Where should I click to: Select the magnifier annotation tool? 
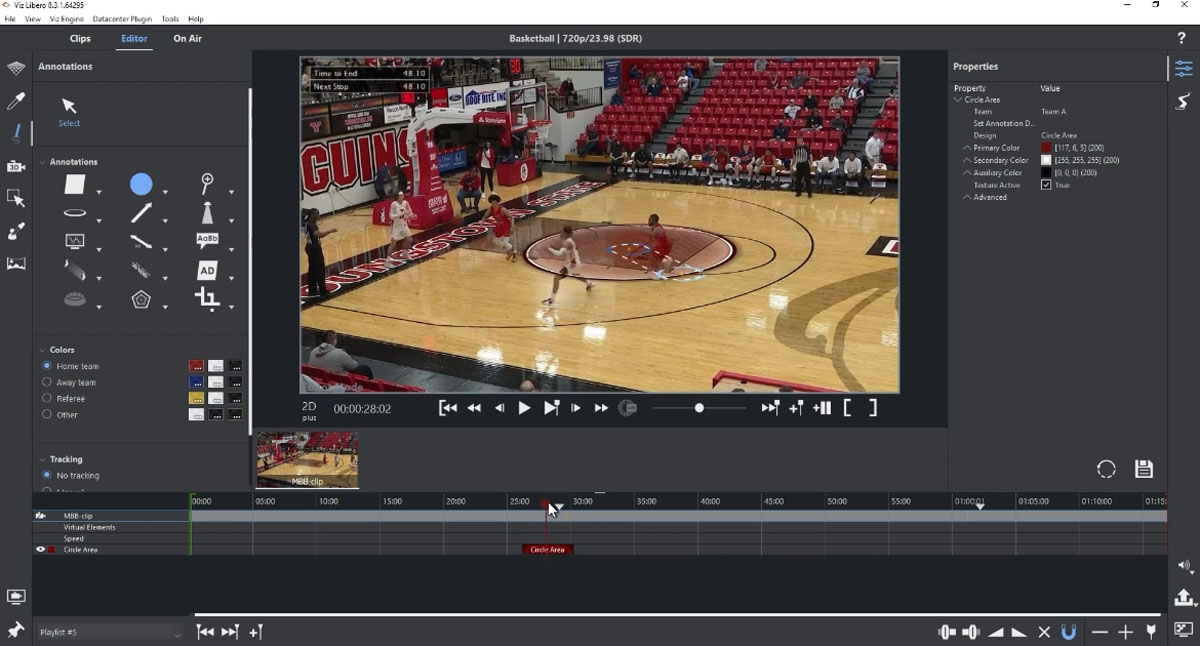point(207,183)
